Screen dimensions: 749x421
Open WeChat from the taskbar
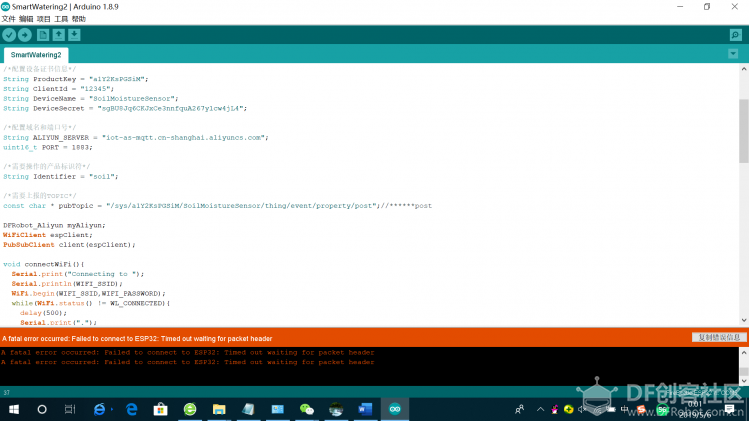[307, 410]
